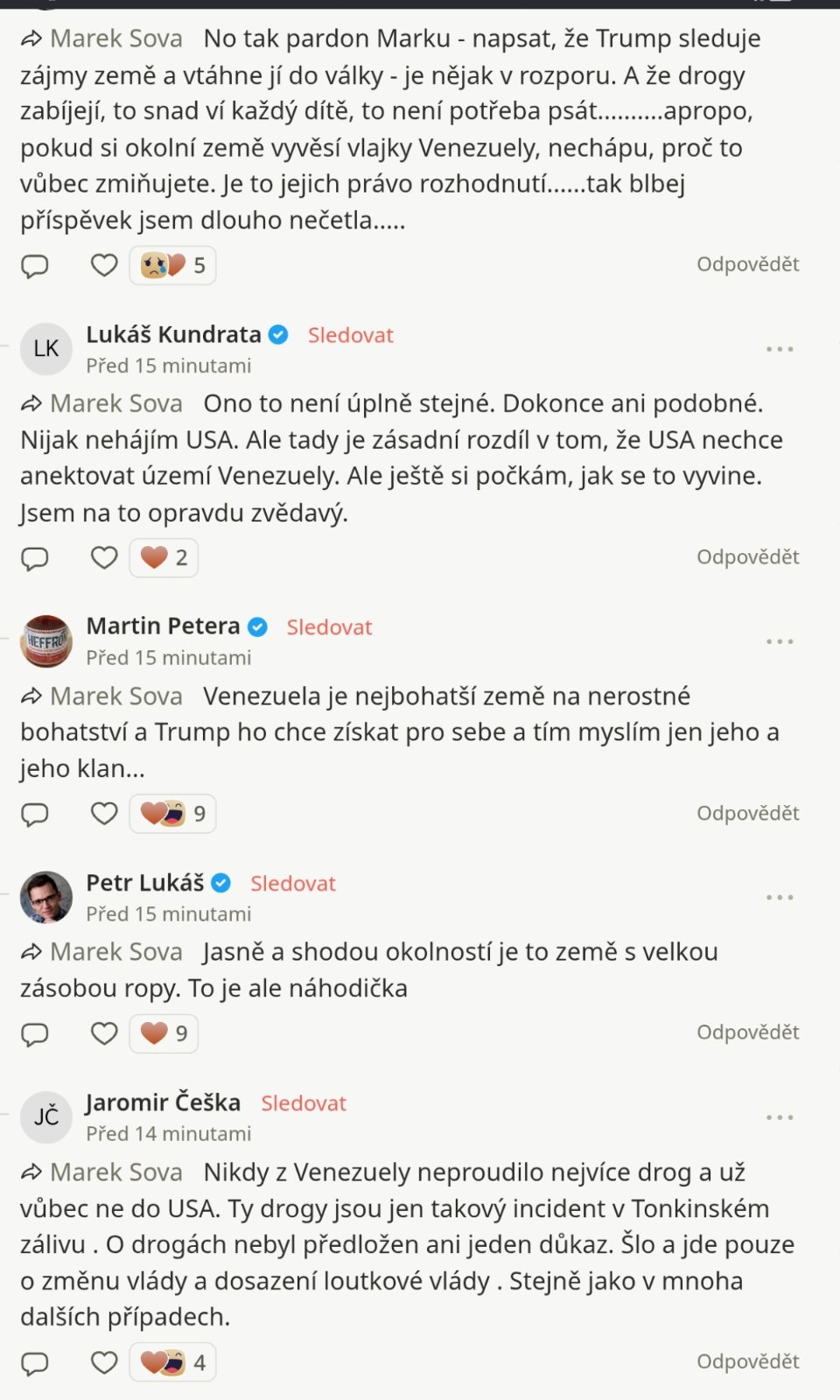840x1400 pixels.
Task: Click verified badge next to Lukáš Kundrata
Action: tap(278, 335)
